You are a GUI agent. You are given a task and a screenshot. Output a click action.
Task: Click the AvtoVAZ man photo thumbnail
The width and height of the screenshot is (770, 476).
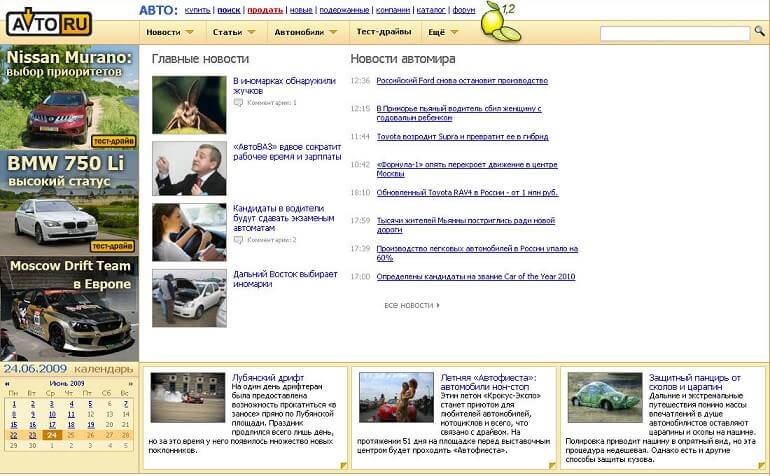pyautogui.click(x=189, y=168)
